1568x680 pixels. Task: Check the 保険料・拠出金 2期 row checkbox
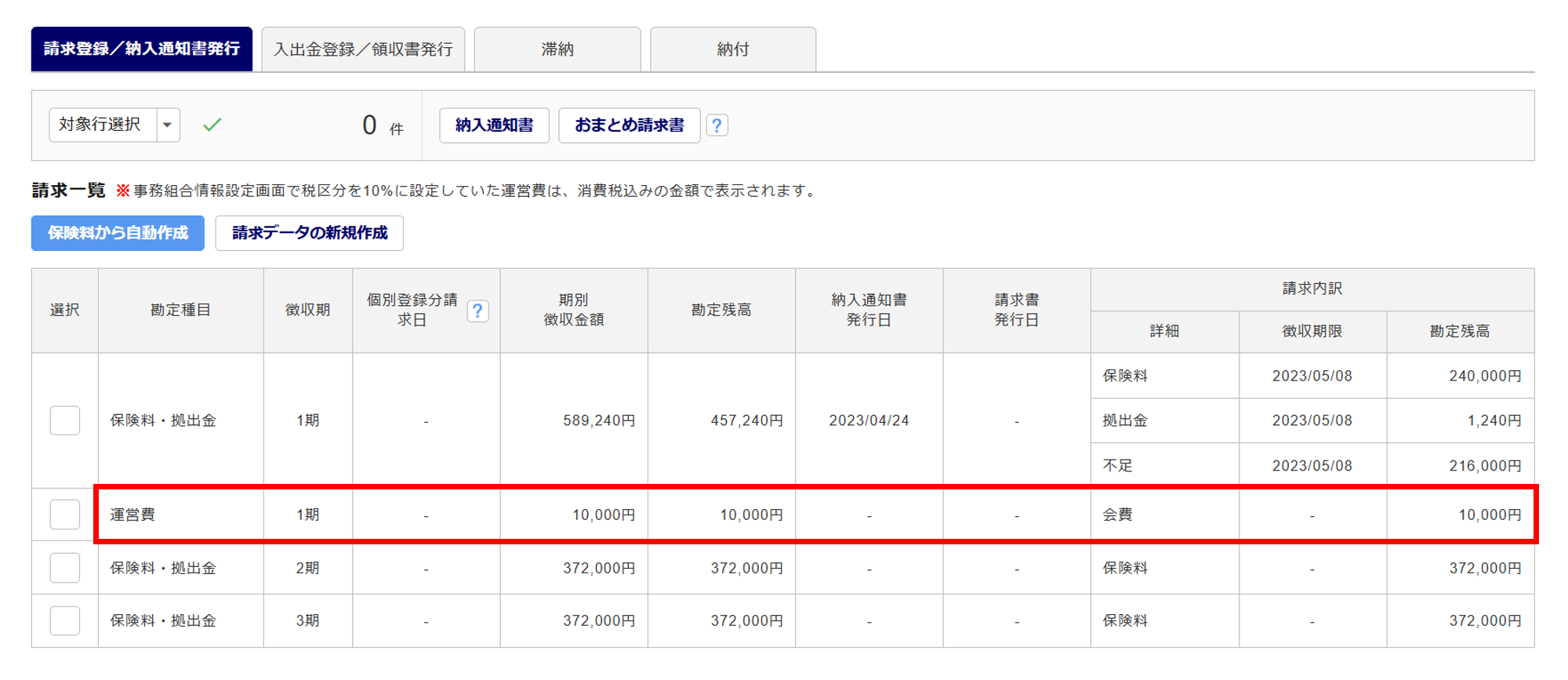point(65,568)
